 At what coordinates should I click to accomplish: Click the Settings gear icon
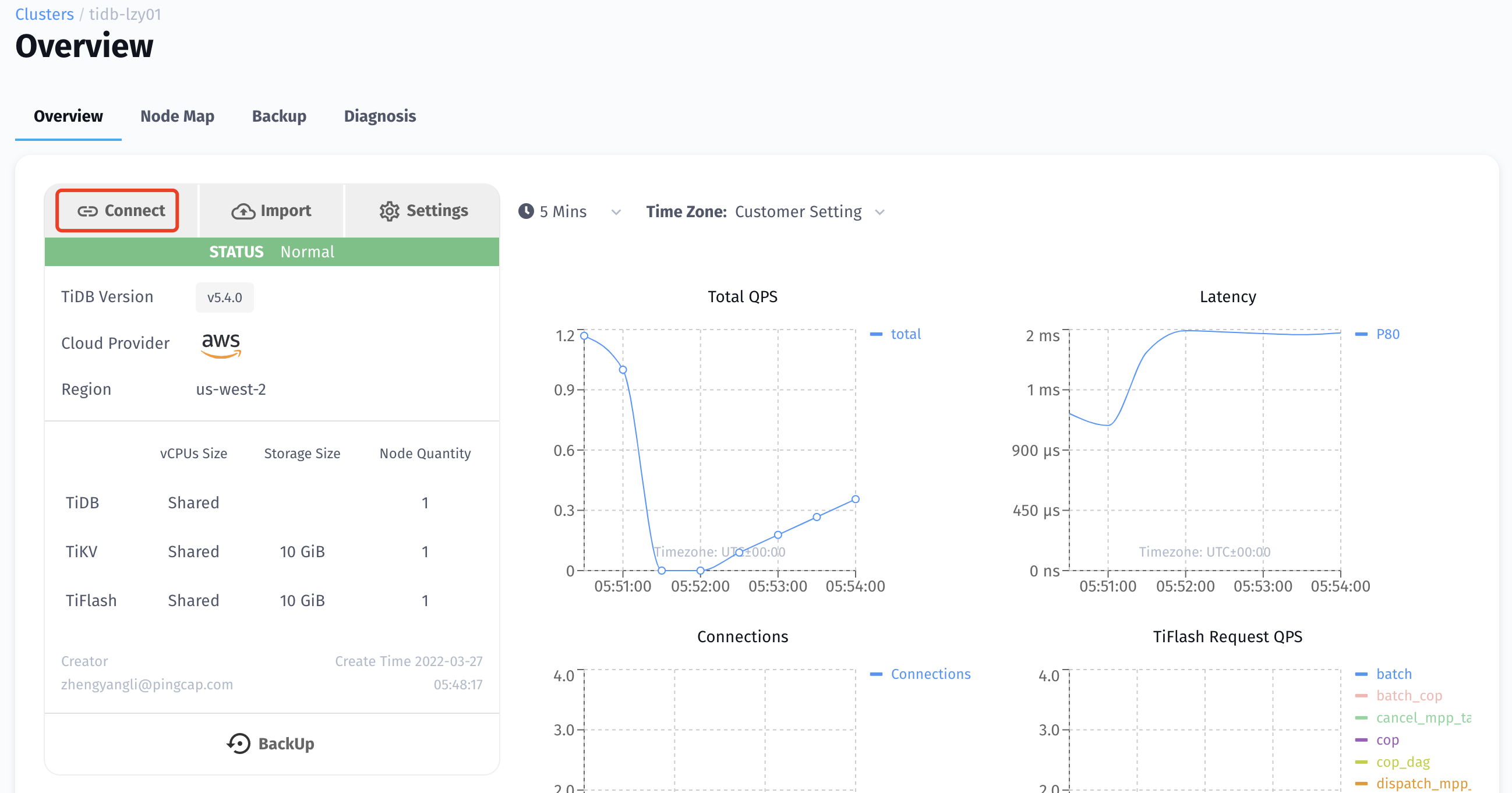coord(389,211)
